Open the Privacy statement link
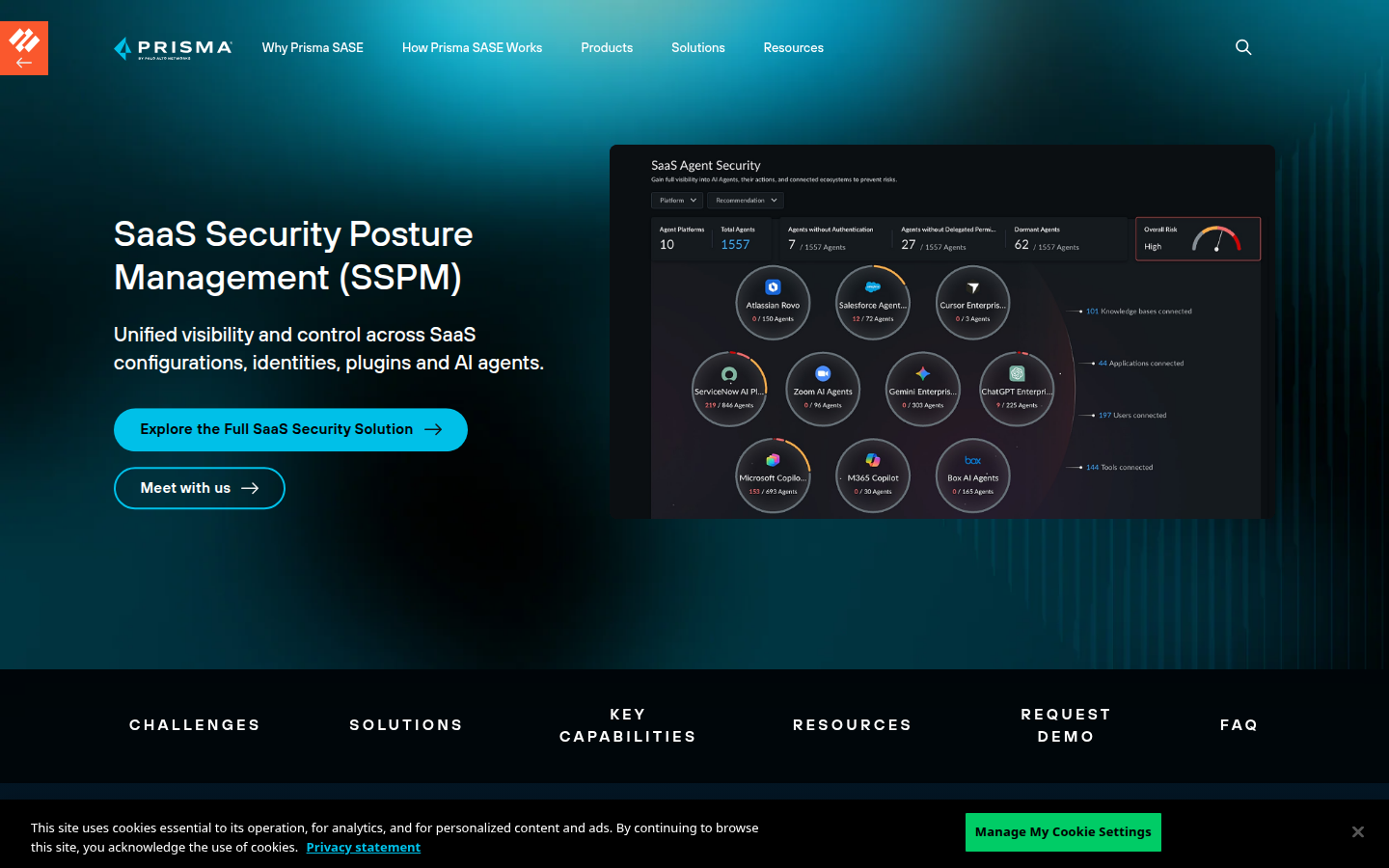This screenshot has height=868, width=1389. click(x=364, y=848)
